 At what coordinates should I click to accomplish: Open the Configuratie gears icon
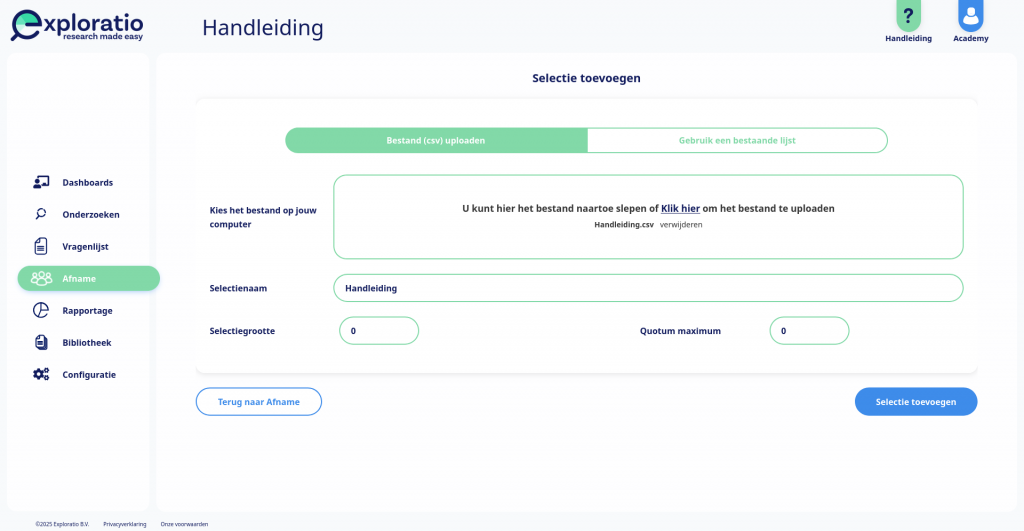click(x=41, y=374)
